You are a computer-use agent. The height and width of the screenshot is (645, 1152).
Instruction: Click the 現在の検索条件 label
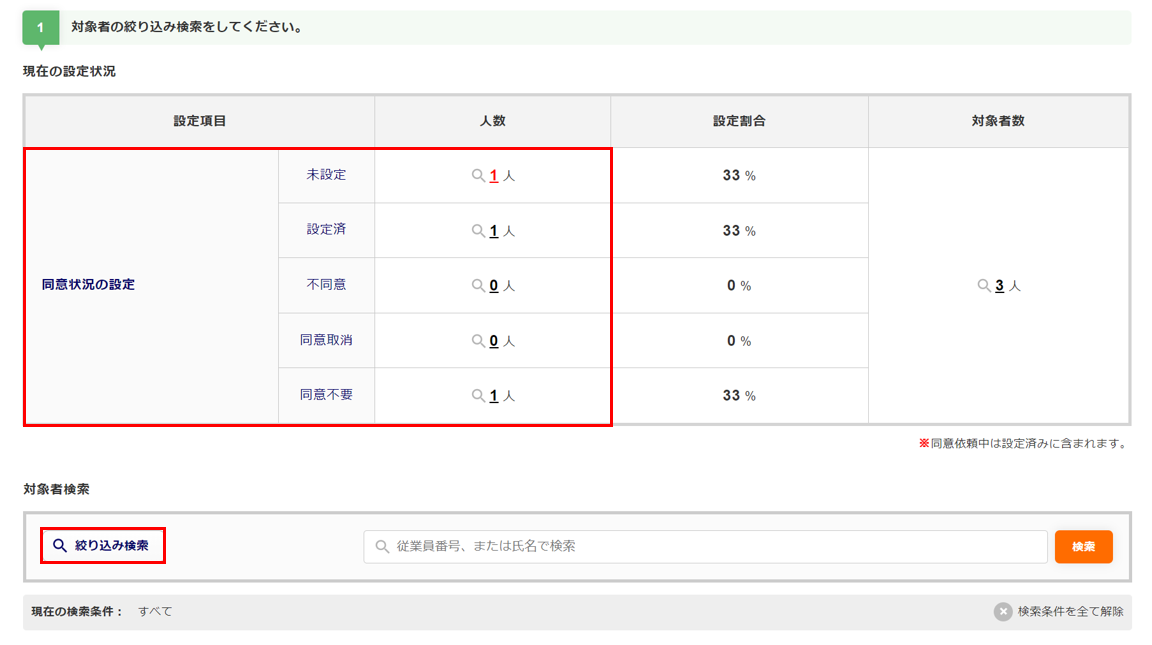tap(77, 612)
